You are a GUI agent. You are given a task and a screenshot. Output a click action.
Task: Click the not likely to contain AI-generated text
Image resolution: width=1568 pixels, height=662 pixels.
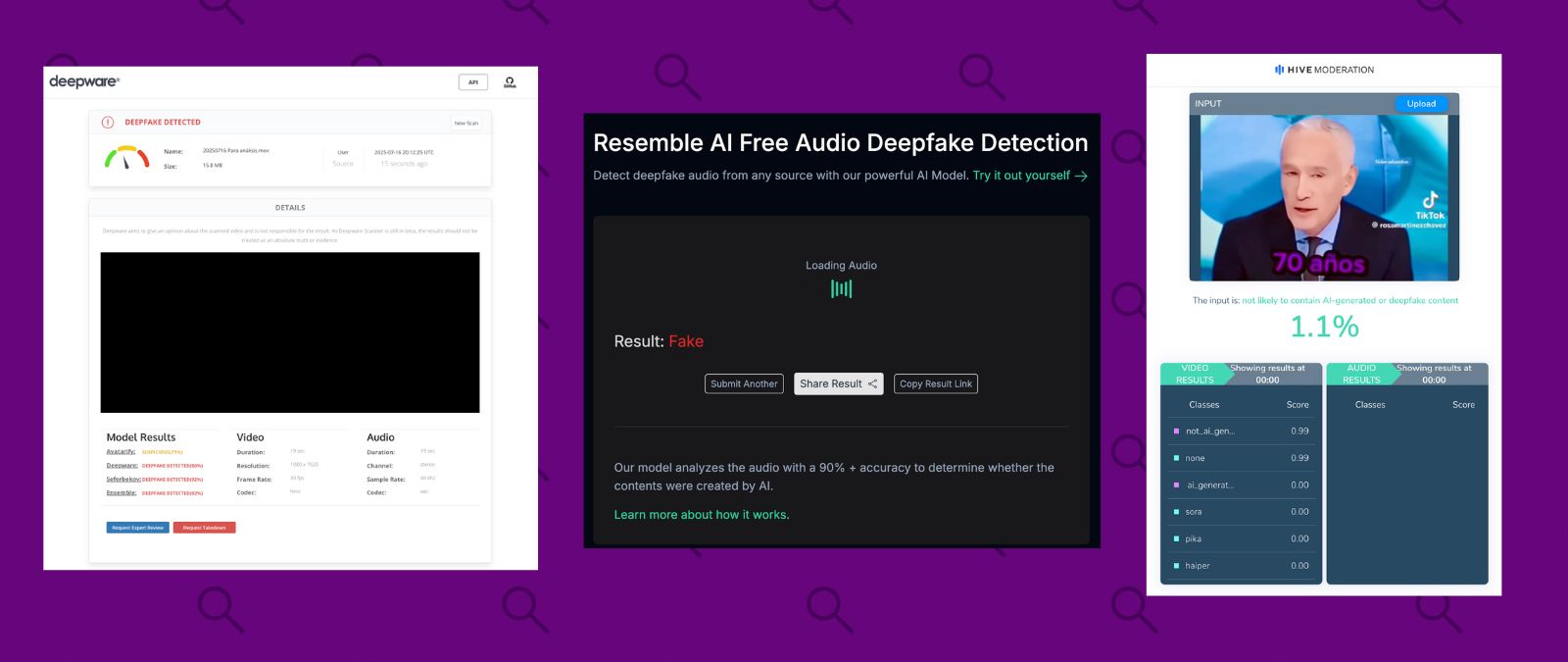coord(1350,301)
